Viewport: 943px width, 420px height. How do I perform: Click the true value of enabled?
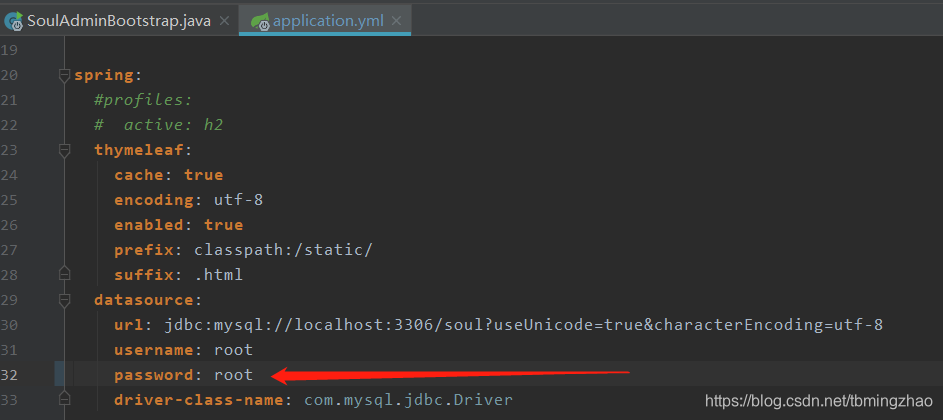pyautogui.click(x=224, y=225)
